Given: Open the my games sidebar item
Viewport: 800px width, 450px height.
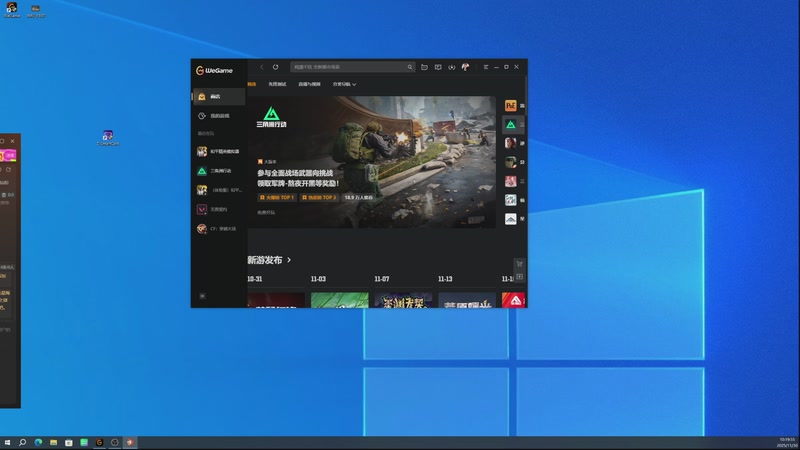Looking at the screenshot, I should pyautogui.click(x=219, y=116).
